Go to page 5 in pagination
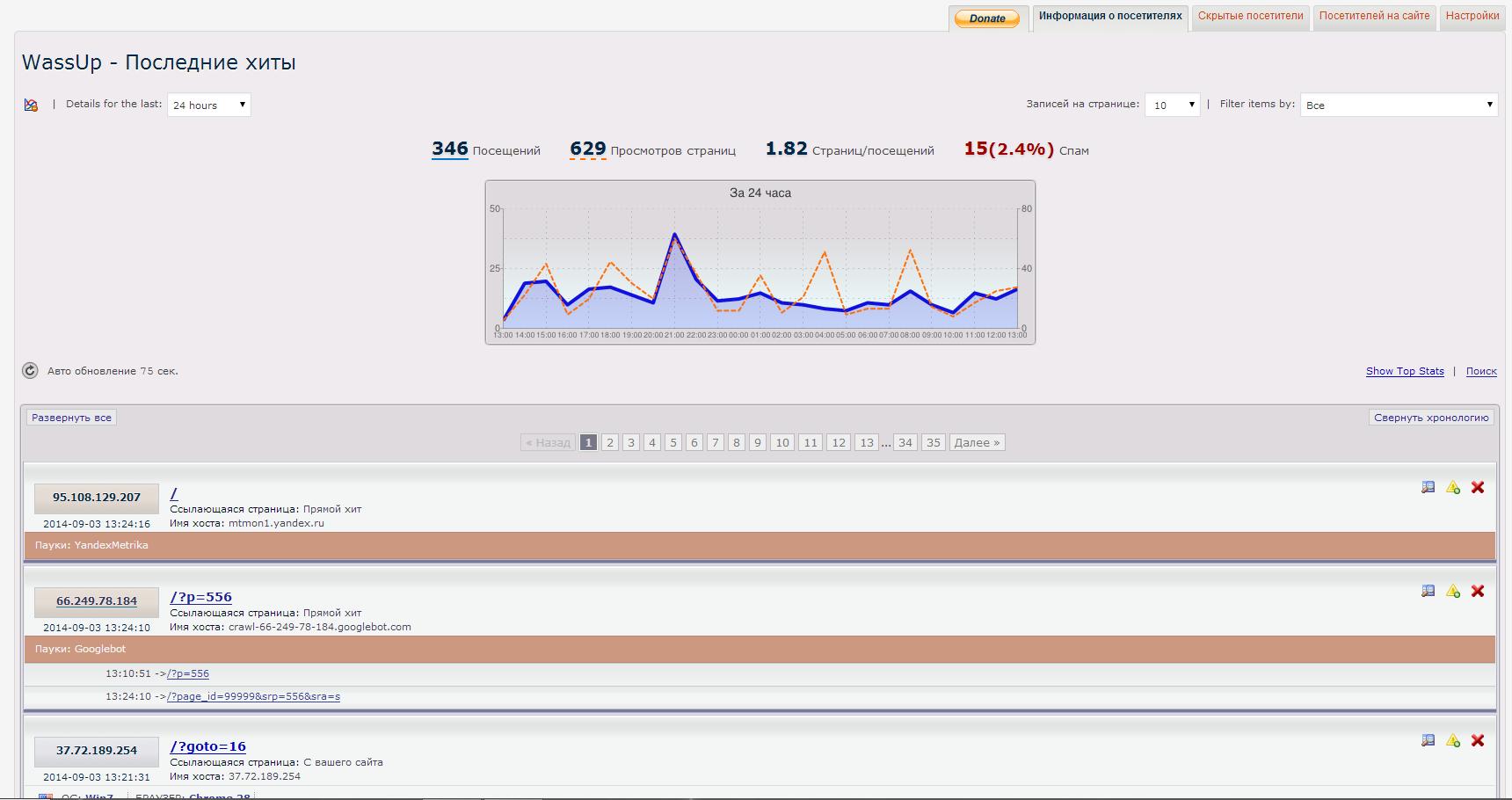 pos(673,442)
